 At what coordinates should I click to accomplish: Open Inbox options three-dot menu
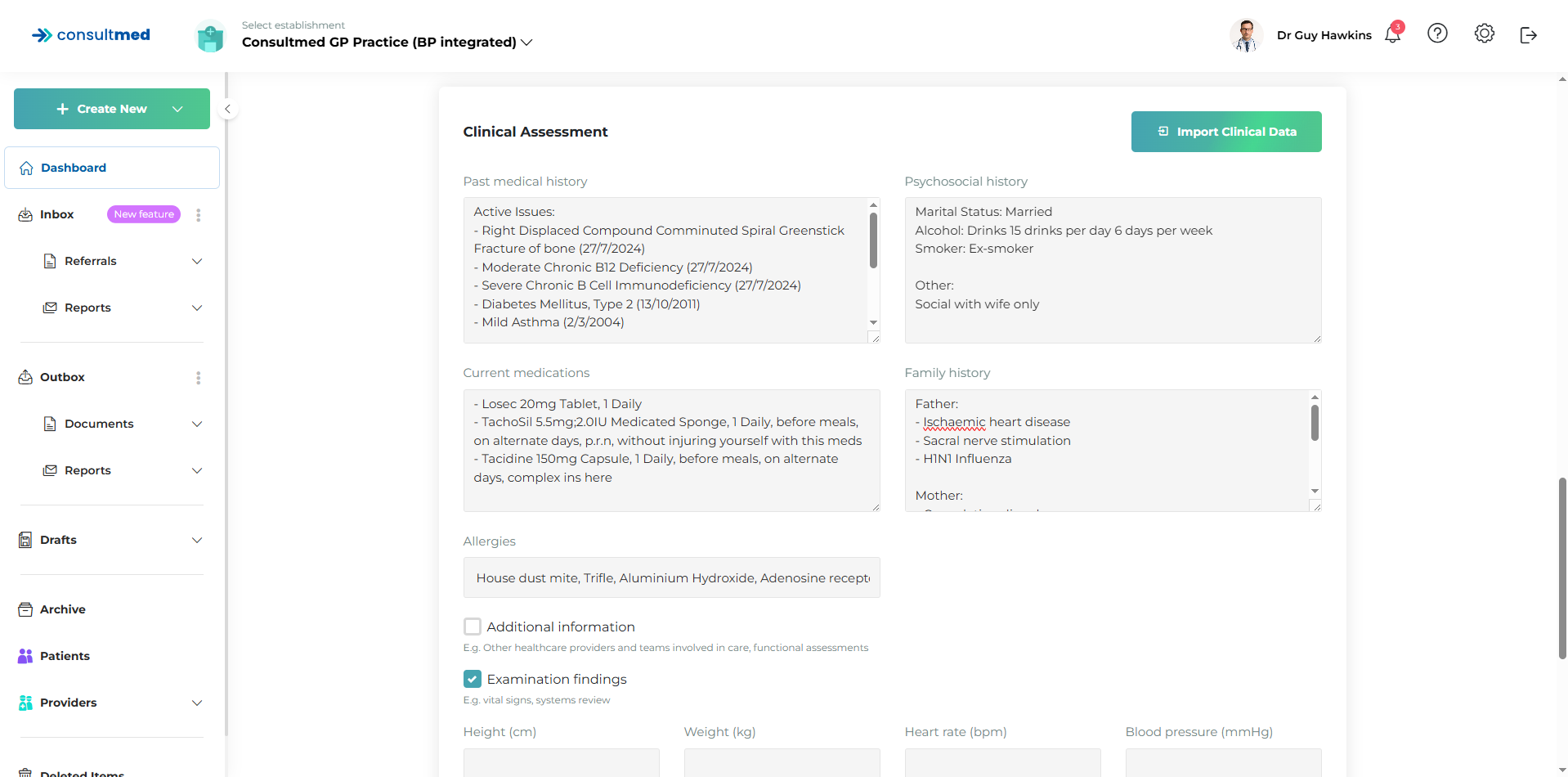(198, 215)
